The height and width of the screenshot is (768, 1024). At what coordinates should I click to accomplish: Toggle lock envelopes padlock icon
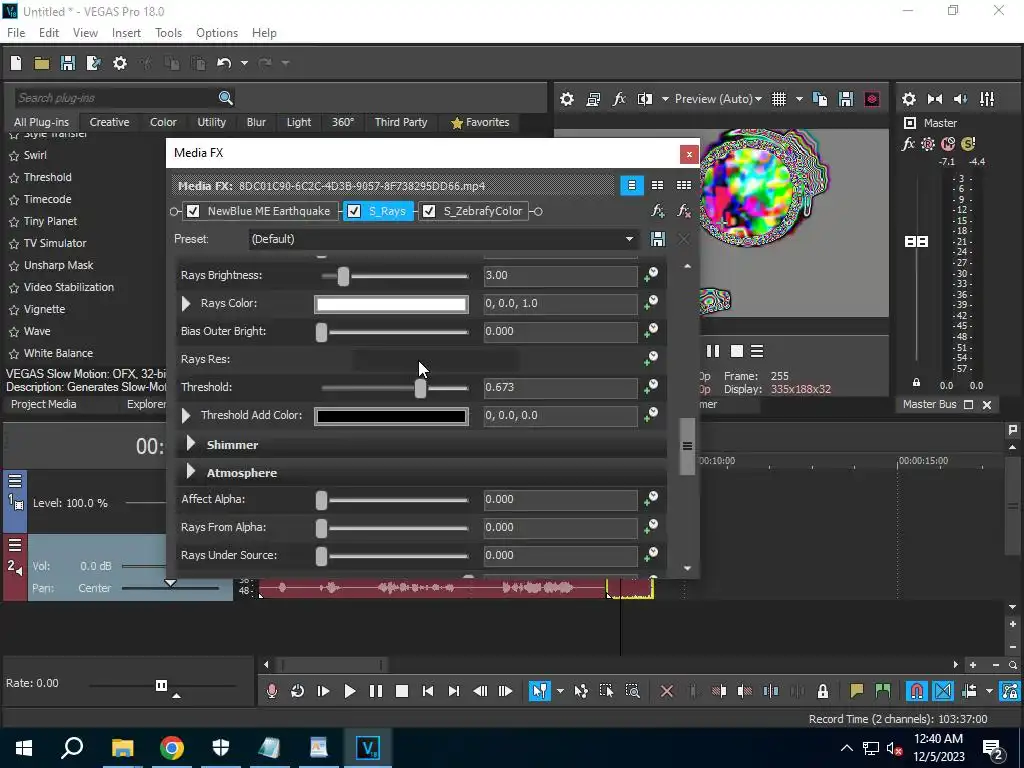point(823,691)
